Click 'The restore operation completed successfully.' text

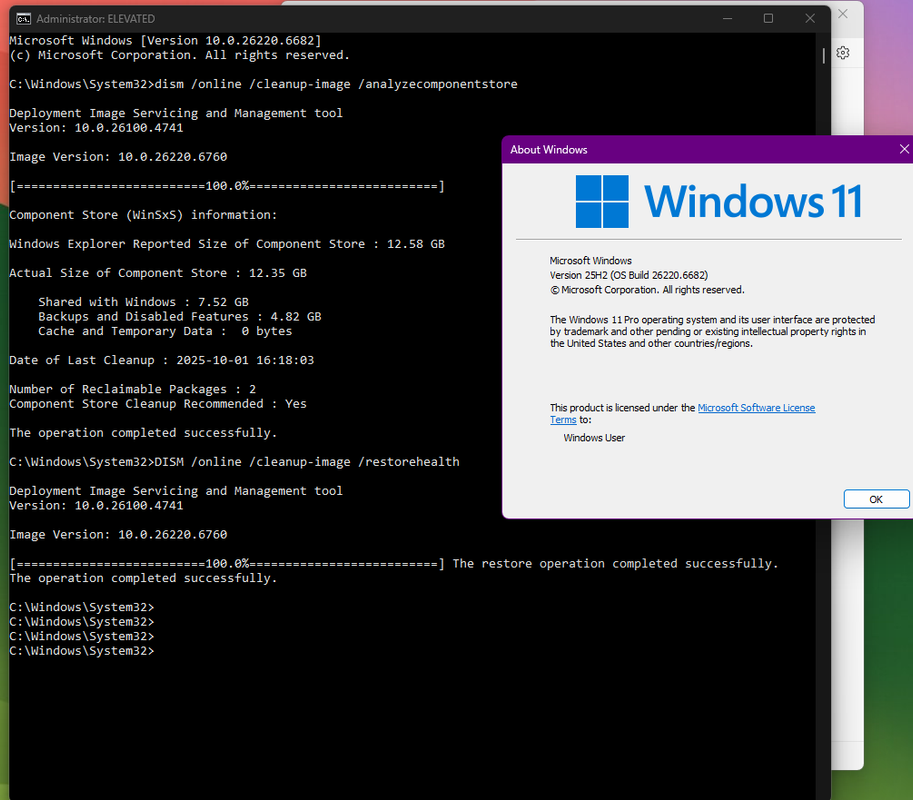coord(615,564)
